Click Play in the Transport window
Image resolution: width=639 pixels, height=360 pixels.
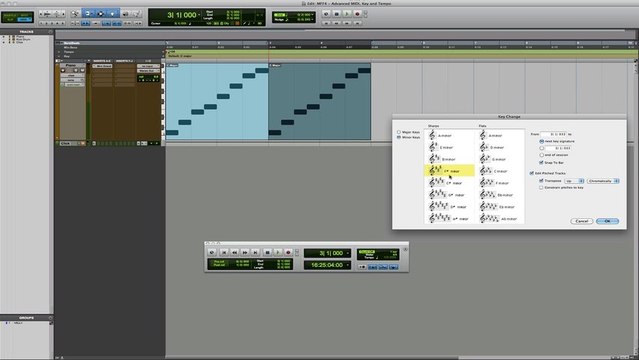pos(278,252)
